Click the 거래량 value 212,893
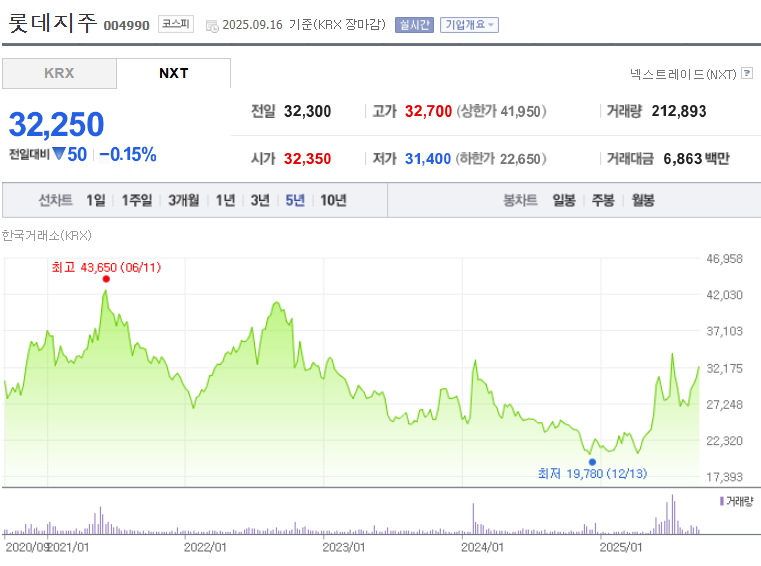The width and height of the screenshot is (761, 566). (679, 111)
